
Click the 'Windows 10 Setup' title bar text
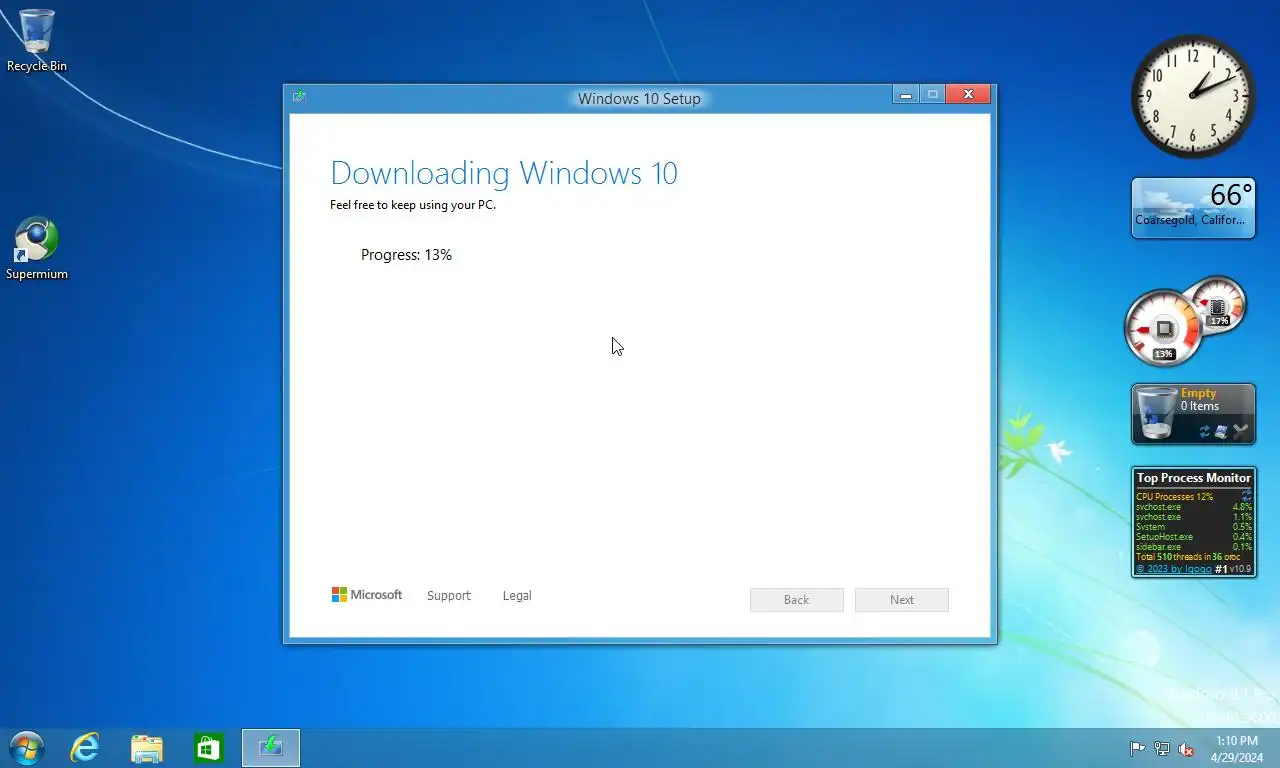click(x=639, y=98)
